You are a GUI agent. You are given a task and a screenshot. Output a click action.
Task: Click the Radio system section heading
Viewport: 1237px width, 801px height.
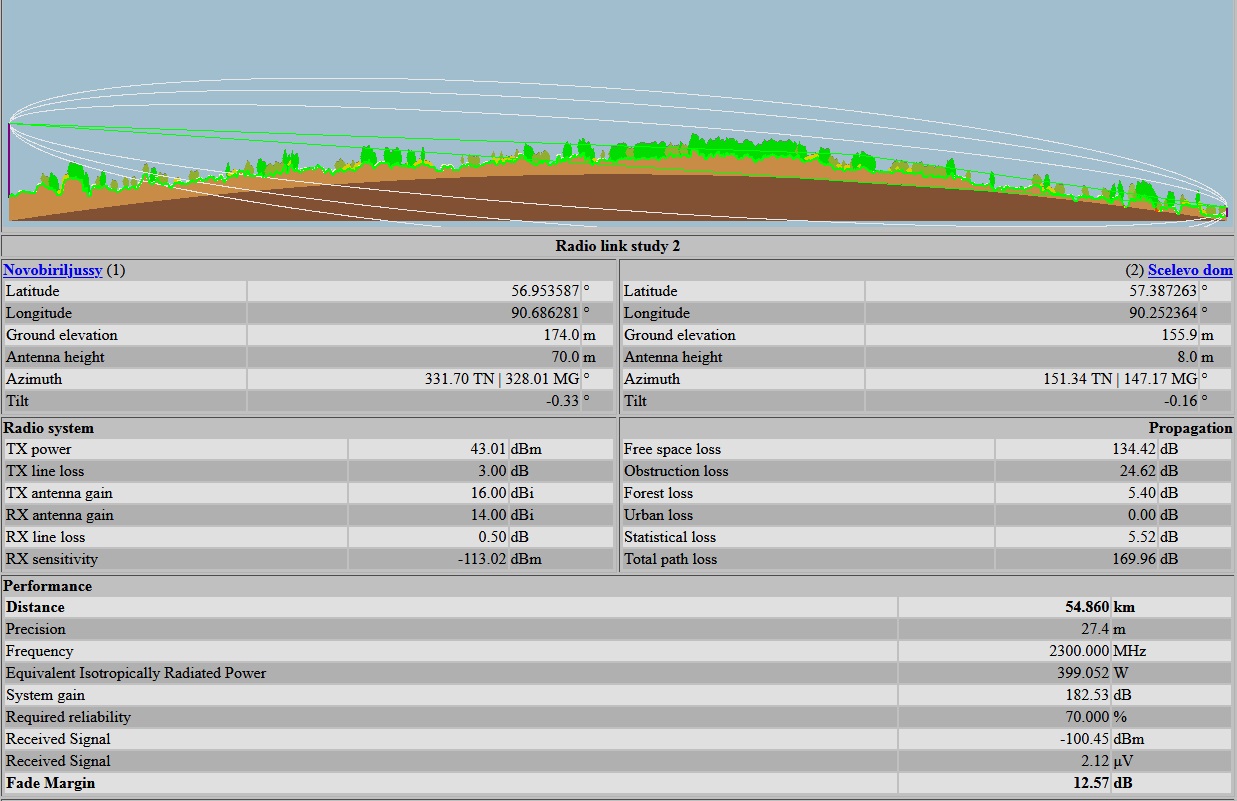(x=49, y=428)
